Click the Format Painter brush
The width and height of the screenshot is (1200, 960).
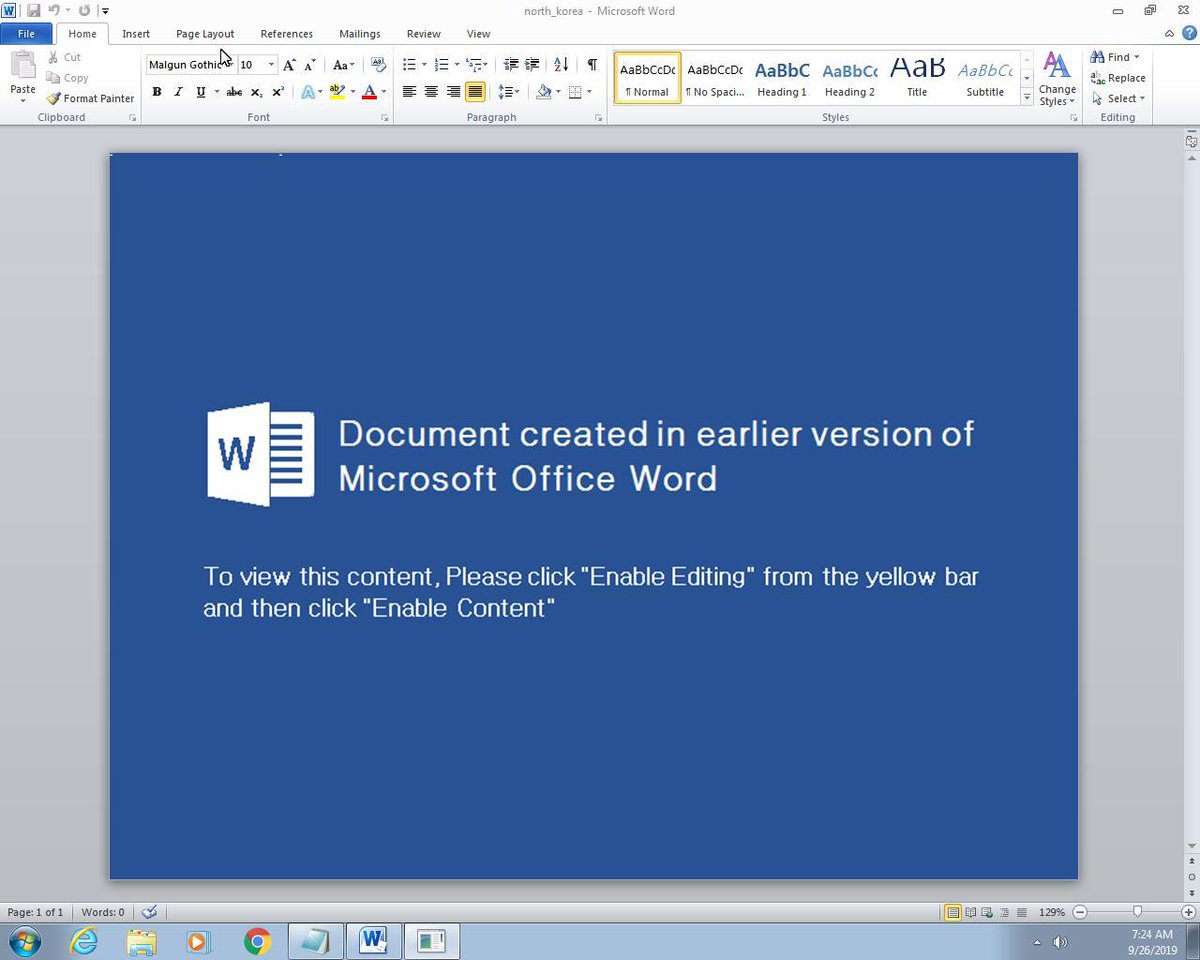coord(54,98)
